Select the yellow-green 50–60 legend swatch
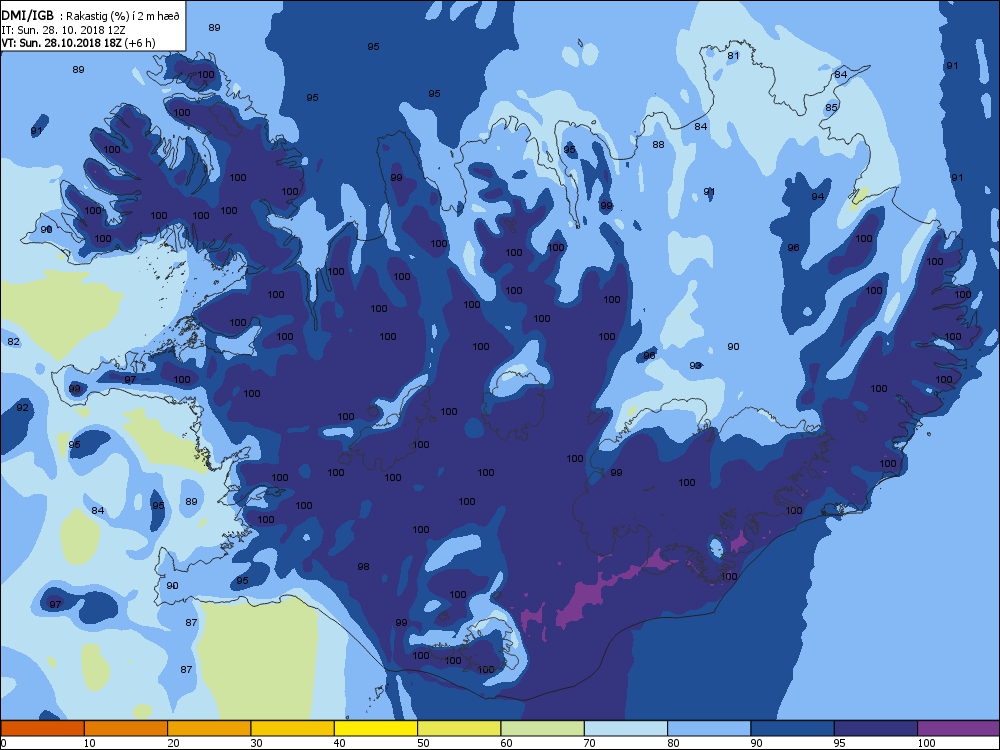The height and width of the screenshot is (750, 1000). pos(459,728)
